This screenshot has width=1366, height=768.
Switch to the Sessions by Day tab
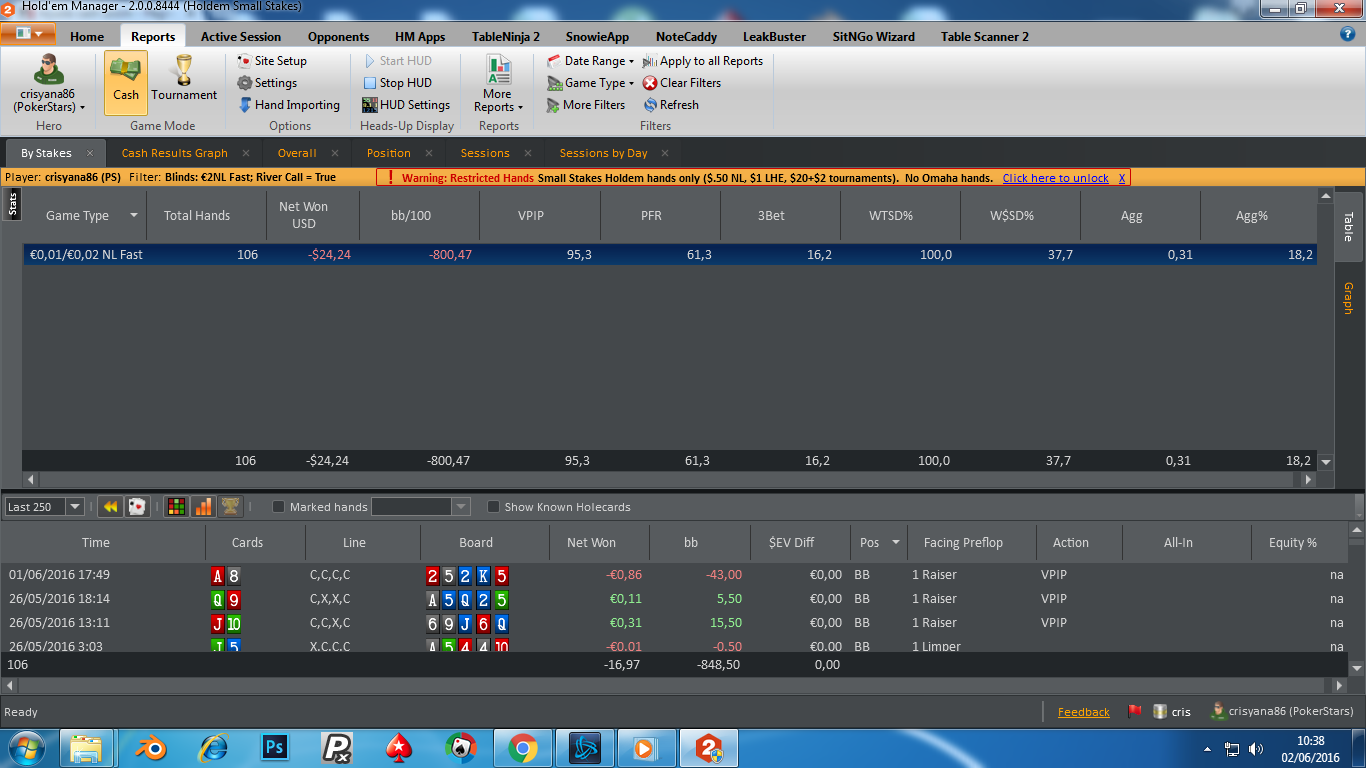(603, 153)
